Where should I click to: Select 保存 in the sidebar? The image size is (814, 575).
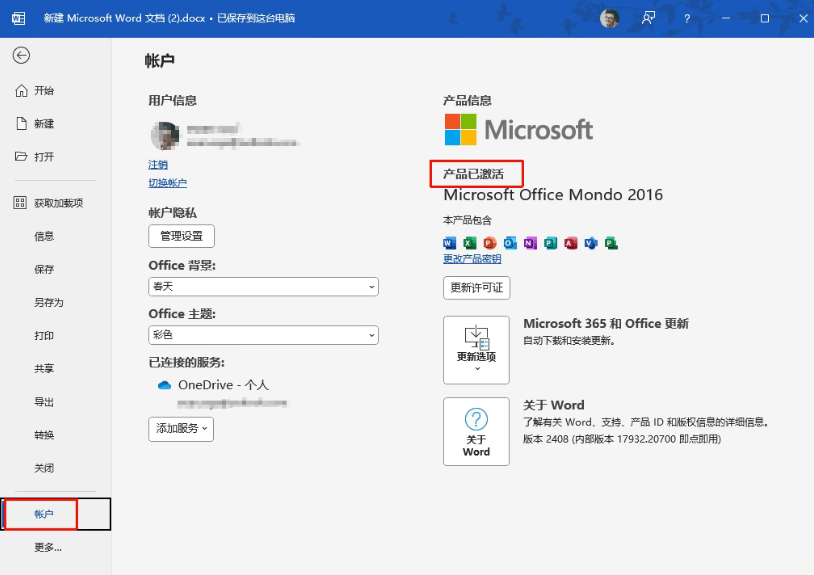[x=44, y=269]
